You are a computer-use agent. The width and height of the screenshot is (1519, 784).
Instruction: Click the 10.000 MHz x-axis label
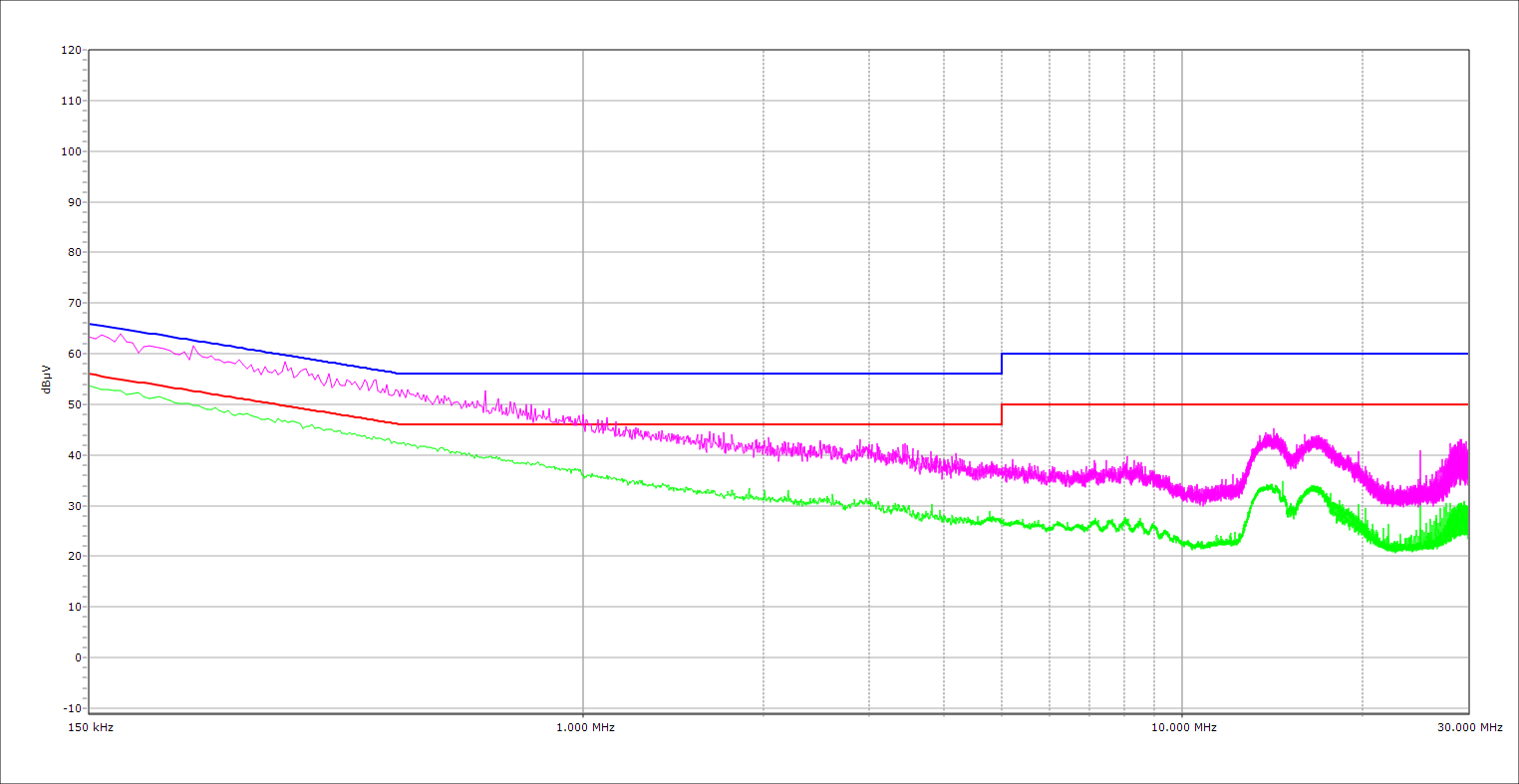[x=1184, y=727]
